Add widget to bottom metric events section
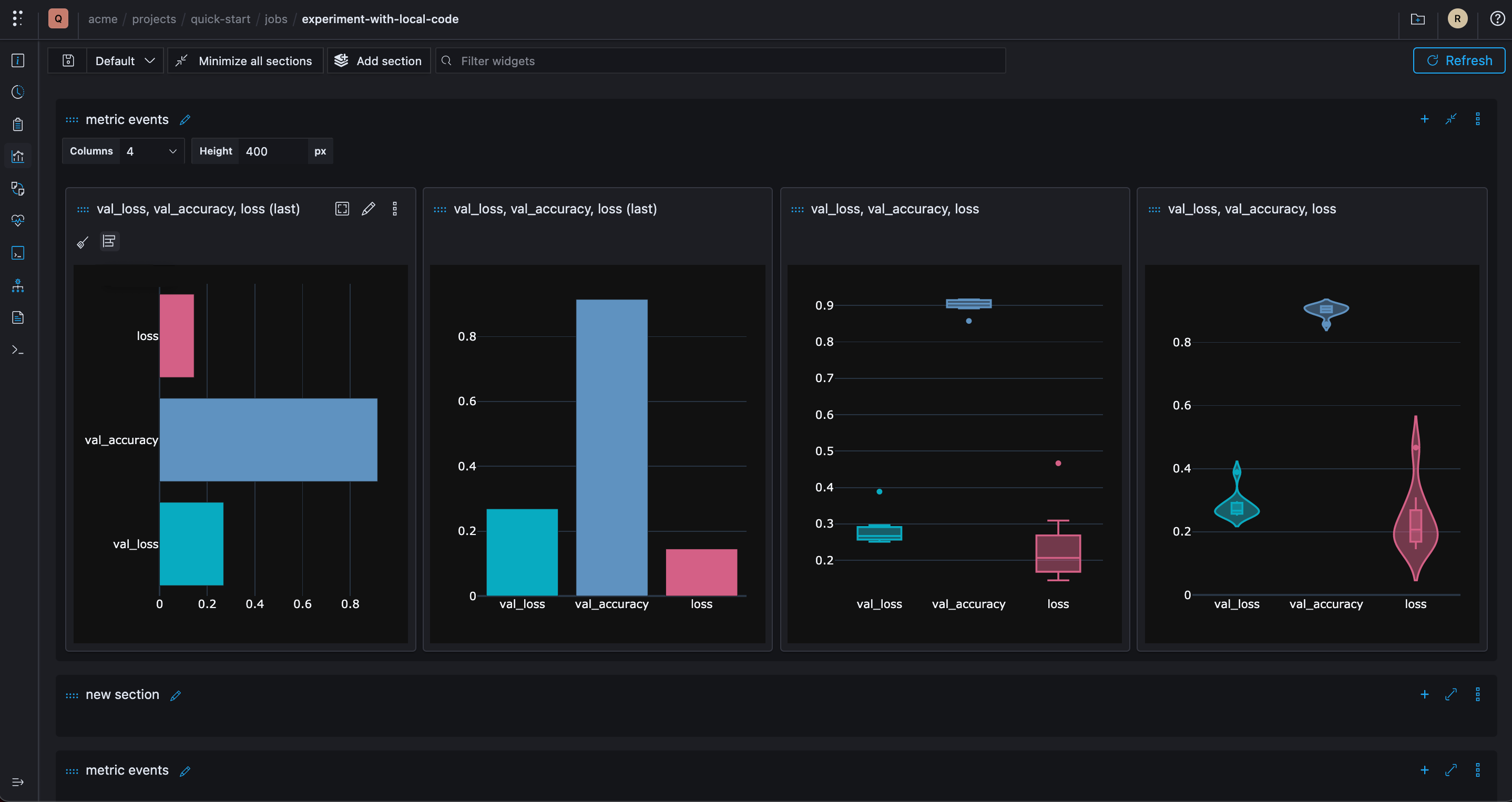The height and width of the screenshot is (802, 1512). (x=1425, y=770)
